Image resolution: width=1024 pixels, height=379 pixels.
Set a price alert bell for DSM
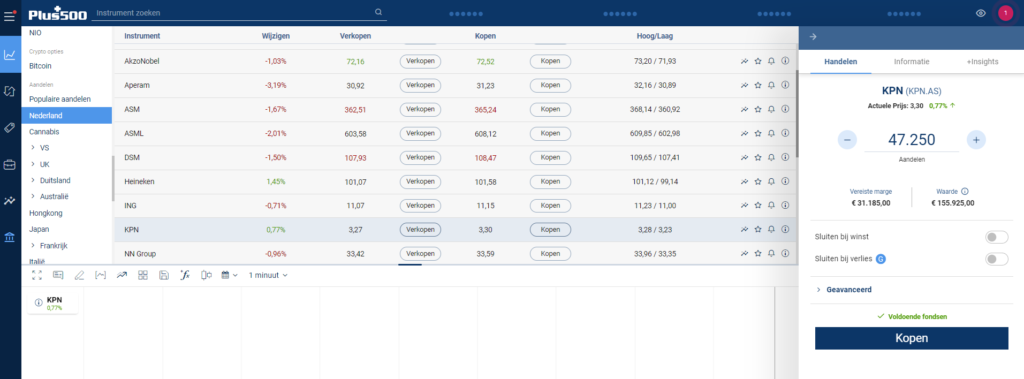coord(771,157)
